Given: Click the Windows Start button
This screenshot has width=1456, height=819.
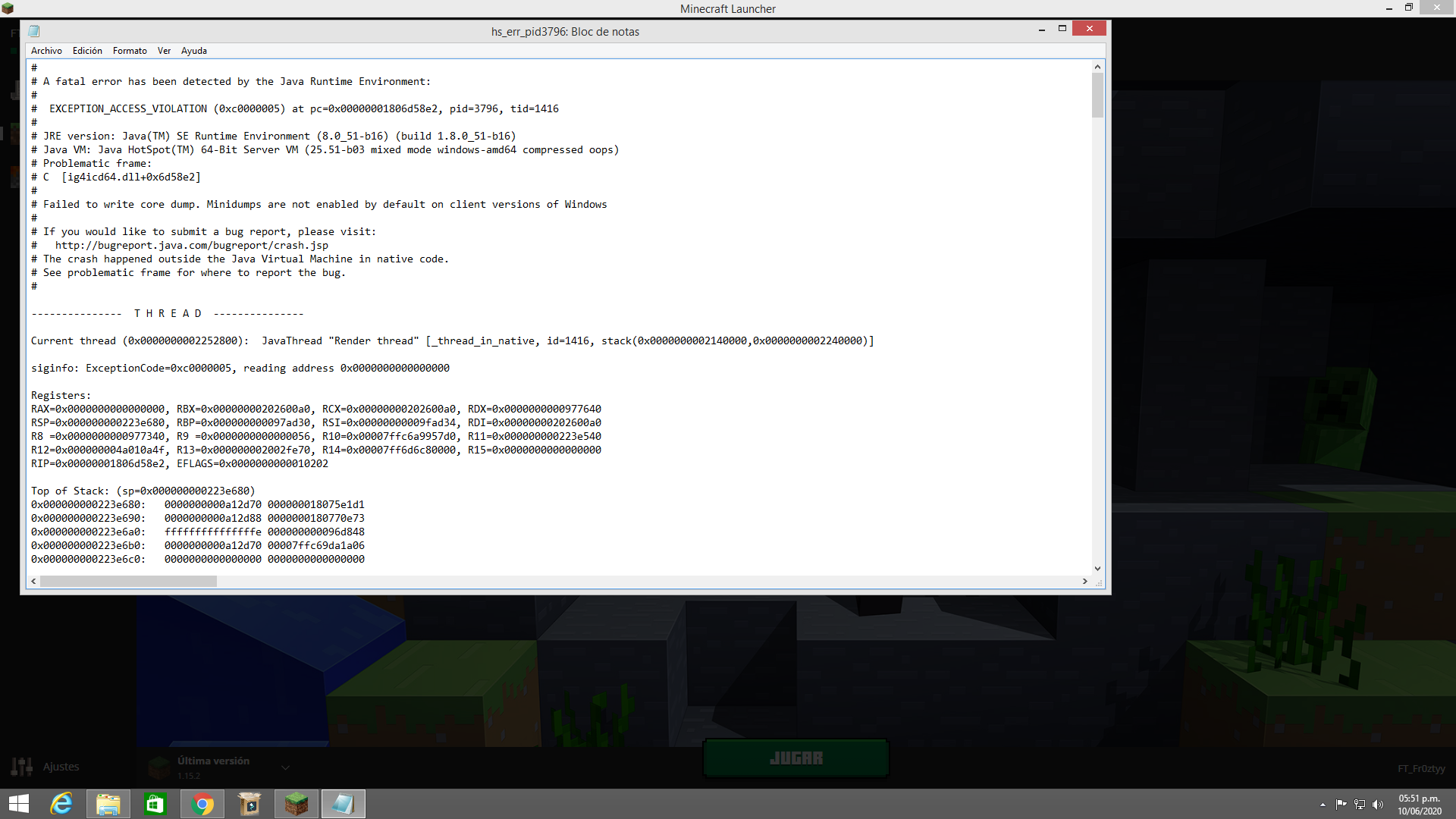Looking at the screenshot, I should [x=19, y=804].
